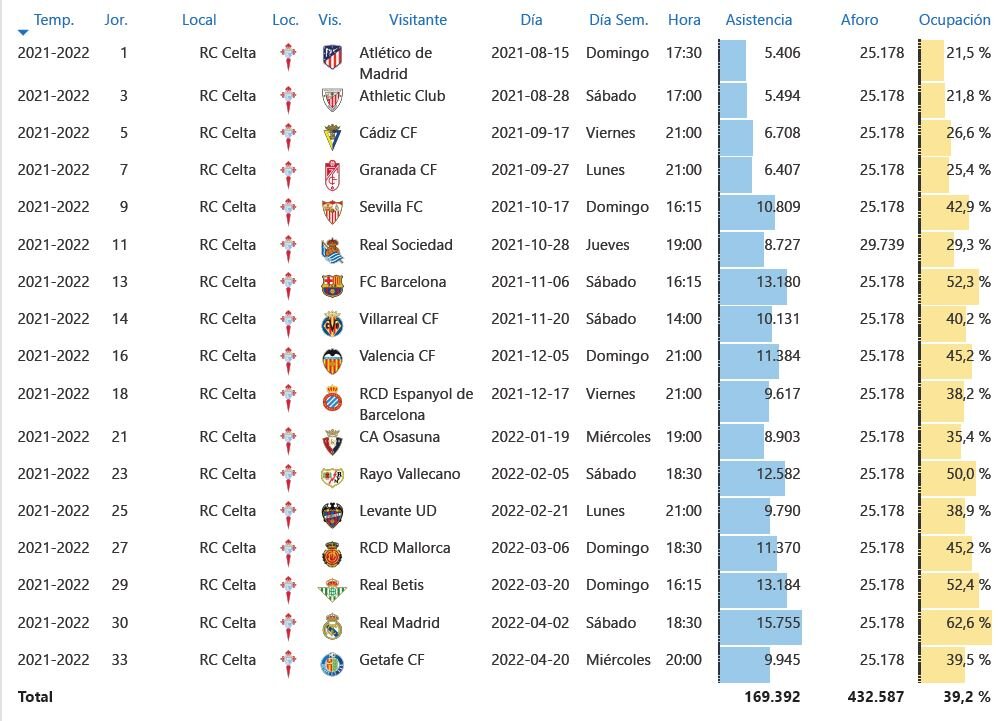
Task: Sort by the Asistencia column header
Action: pyautogui.click(x=758, y=20)
